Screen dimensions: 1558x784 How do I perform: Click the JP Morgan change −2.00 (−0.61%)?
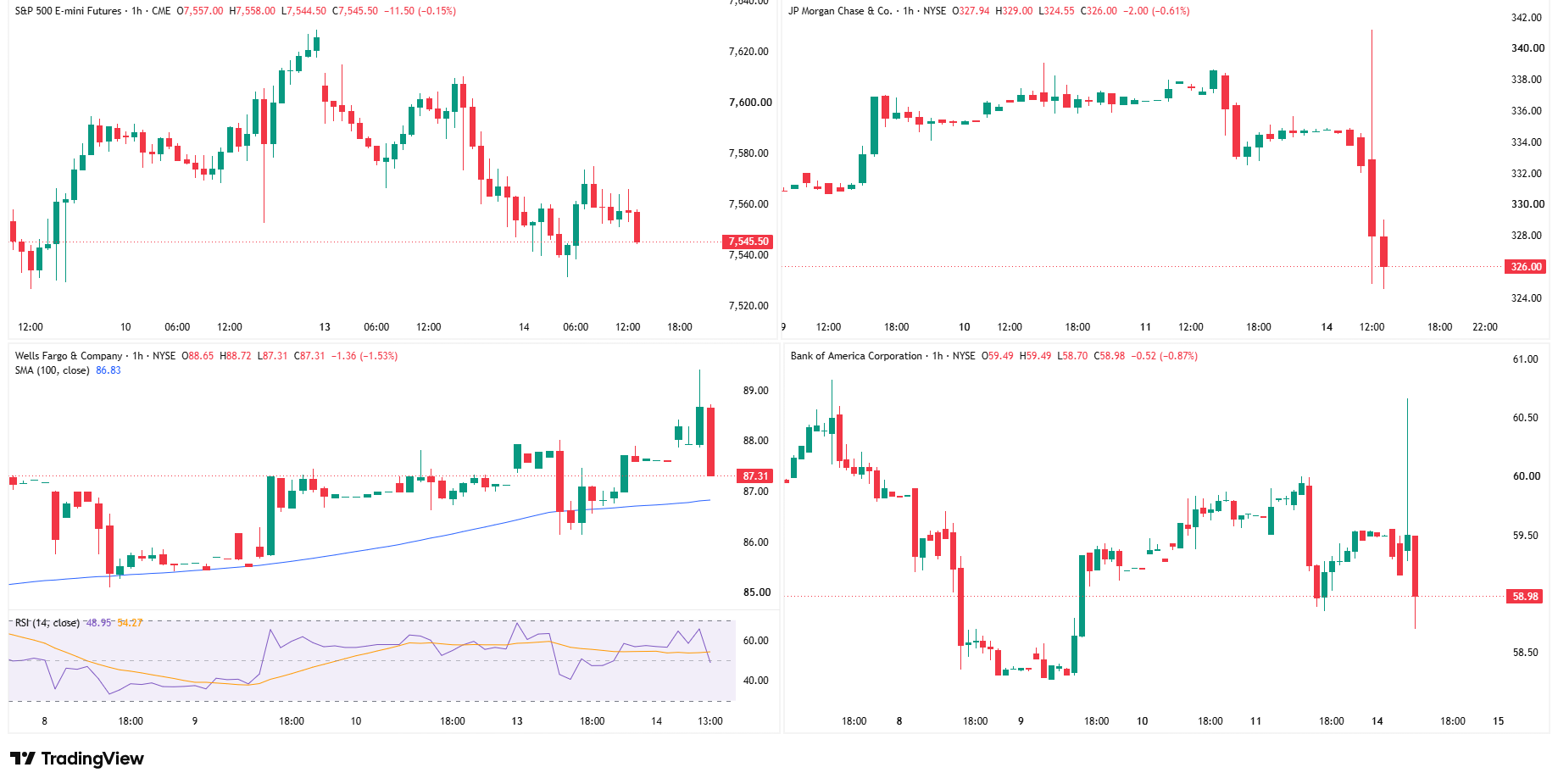point(1157,11)
